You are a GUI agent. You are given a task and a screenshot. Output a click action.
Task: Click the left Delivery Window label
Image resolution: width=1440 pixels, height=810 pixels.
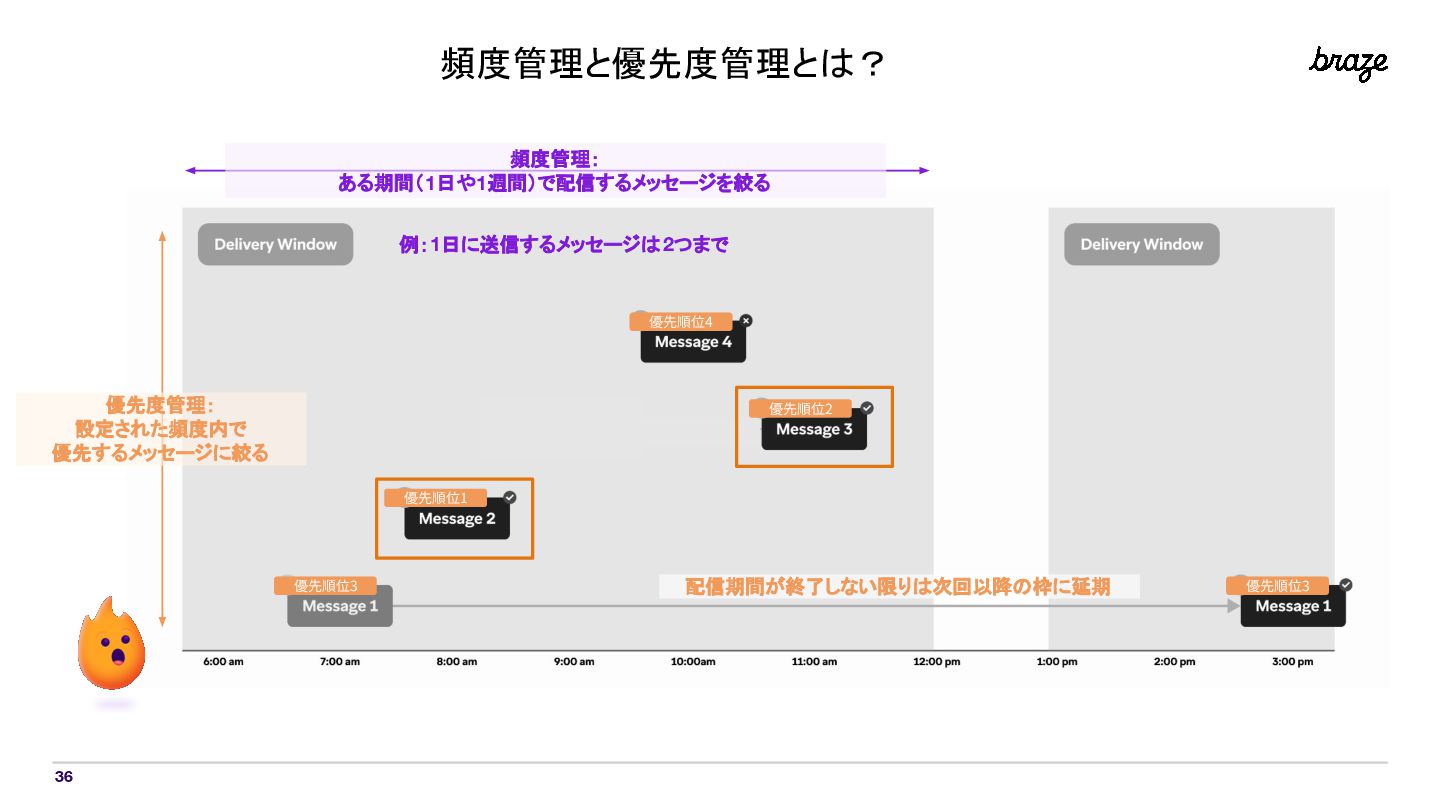tap(275, 244)
